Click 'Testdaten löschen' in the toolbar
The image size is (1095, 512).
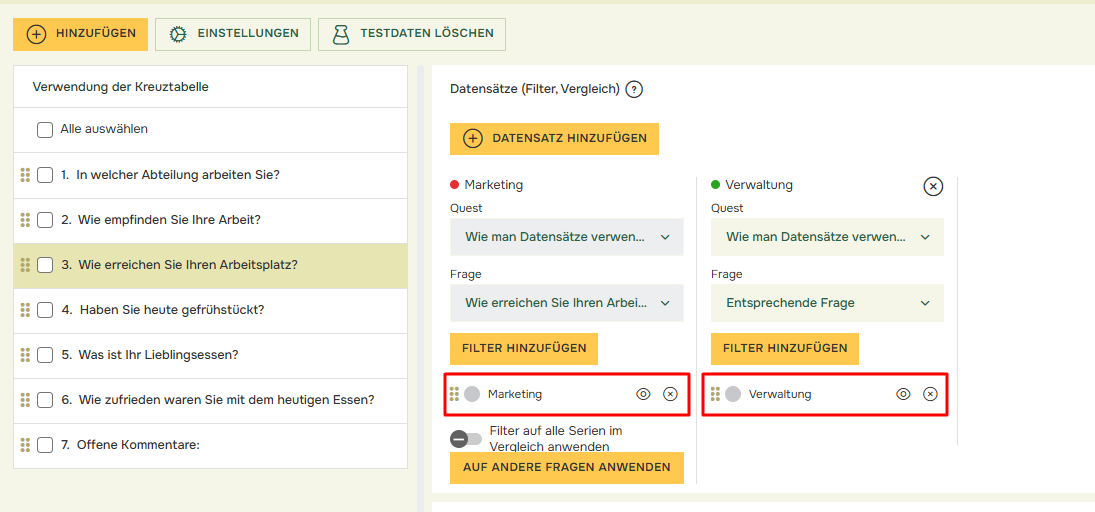[412, 34]
